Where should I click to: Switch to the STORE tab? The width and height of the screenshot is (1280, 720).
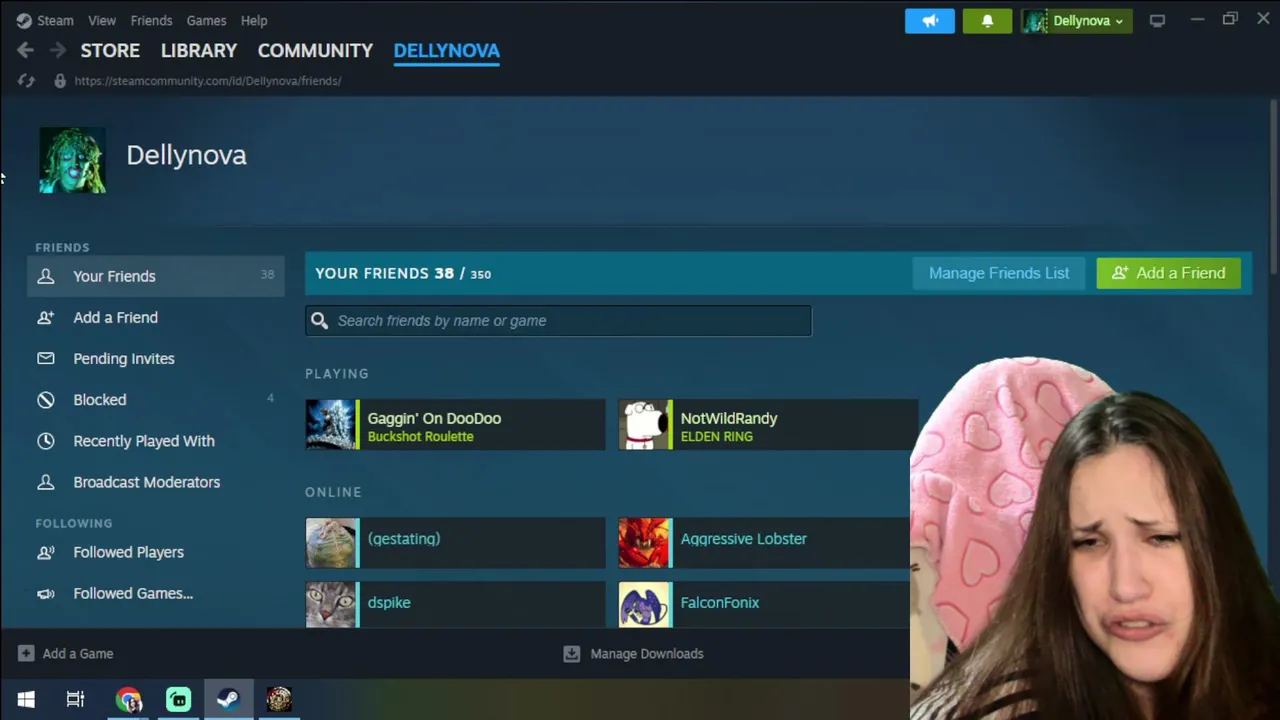[110, 50]
